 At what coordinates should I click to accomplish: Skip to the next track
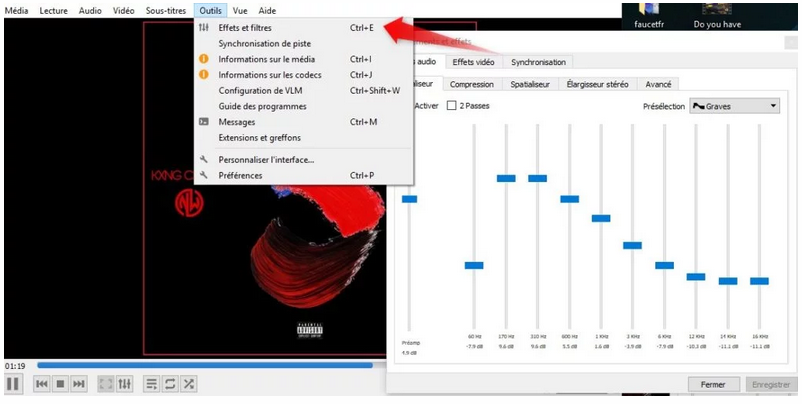tap(79, 383)
